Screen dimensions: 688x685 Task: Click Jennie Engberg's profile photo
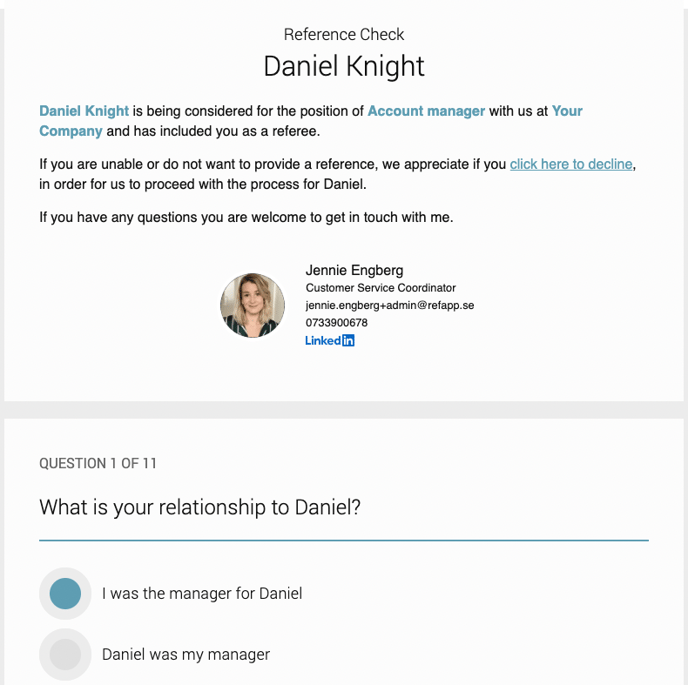(252, 305)
